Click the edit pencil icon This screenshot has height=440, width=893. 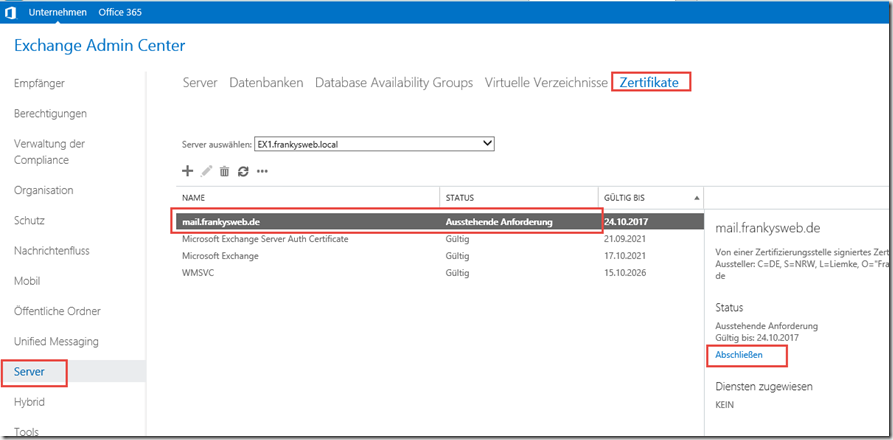click(207, 171)
